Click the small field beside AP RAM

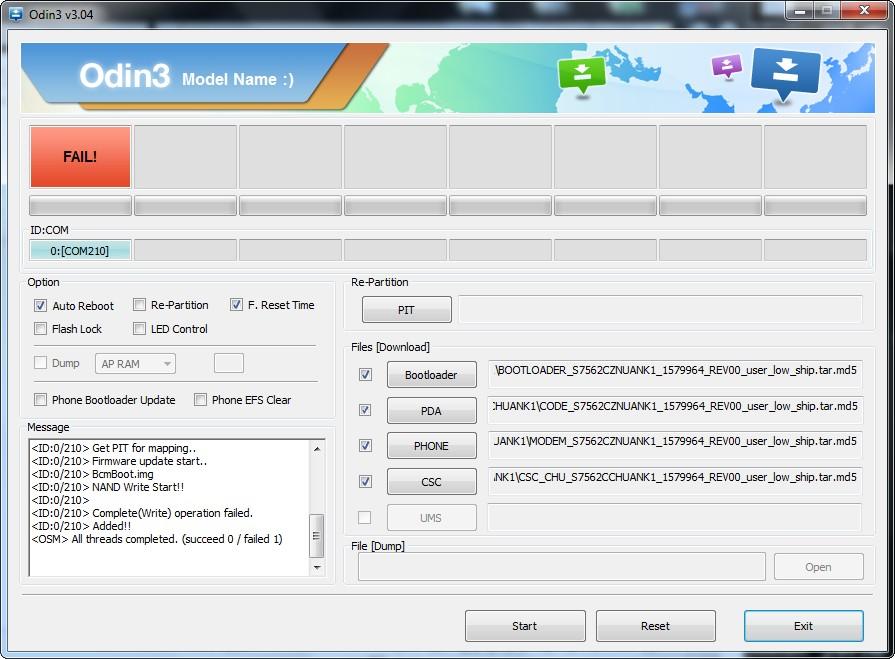pos(229,363)
